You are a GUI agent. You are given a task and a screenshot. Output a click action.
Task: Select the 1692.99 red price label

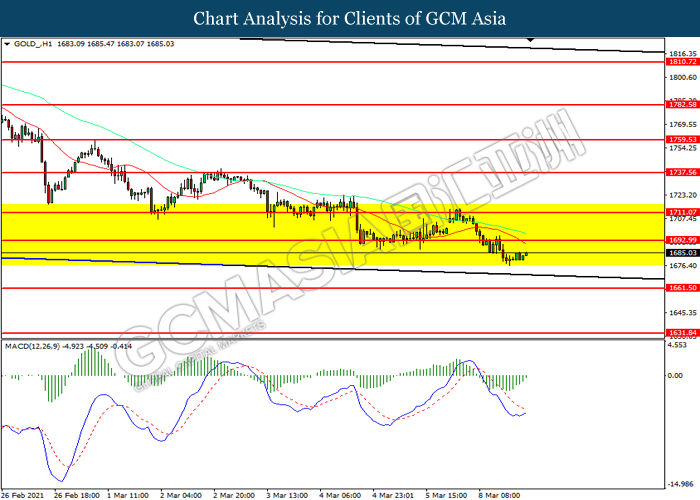click(682, 240)
